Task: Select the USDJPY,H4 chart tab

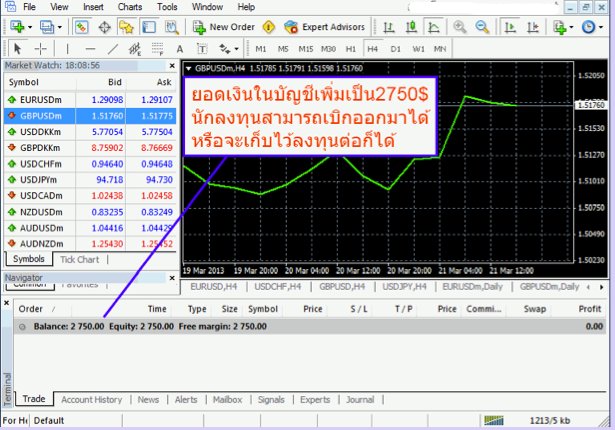Action: point(404,287)
